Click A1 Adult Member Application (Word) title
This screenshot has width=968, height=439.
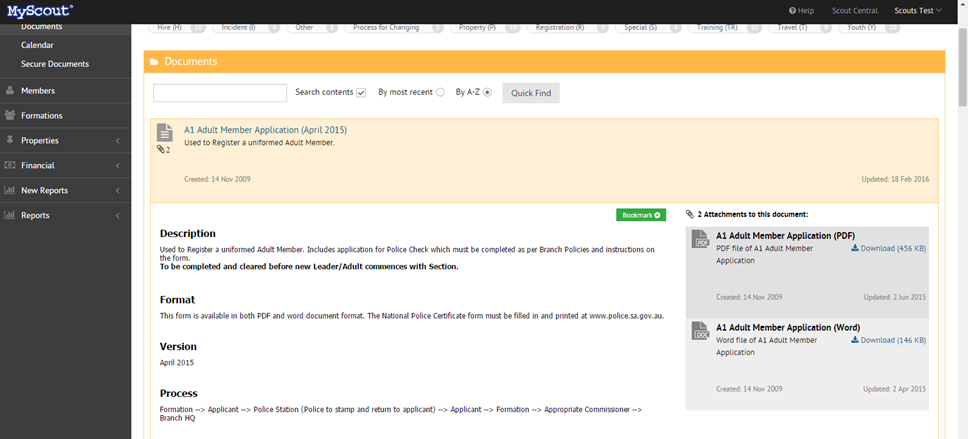[788, 327]
